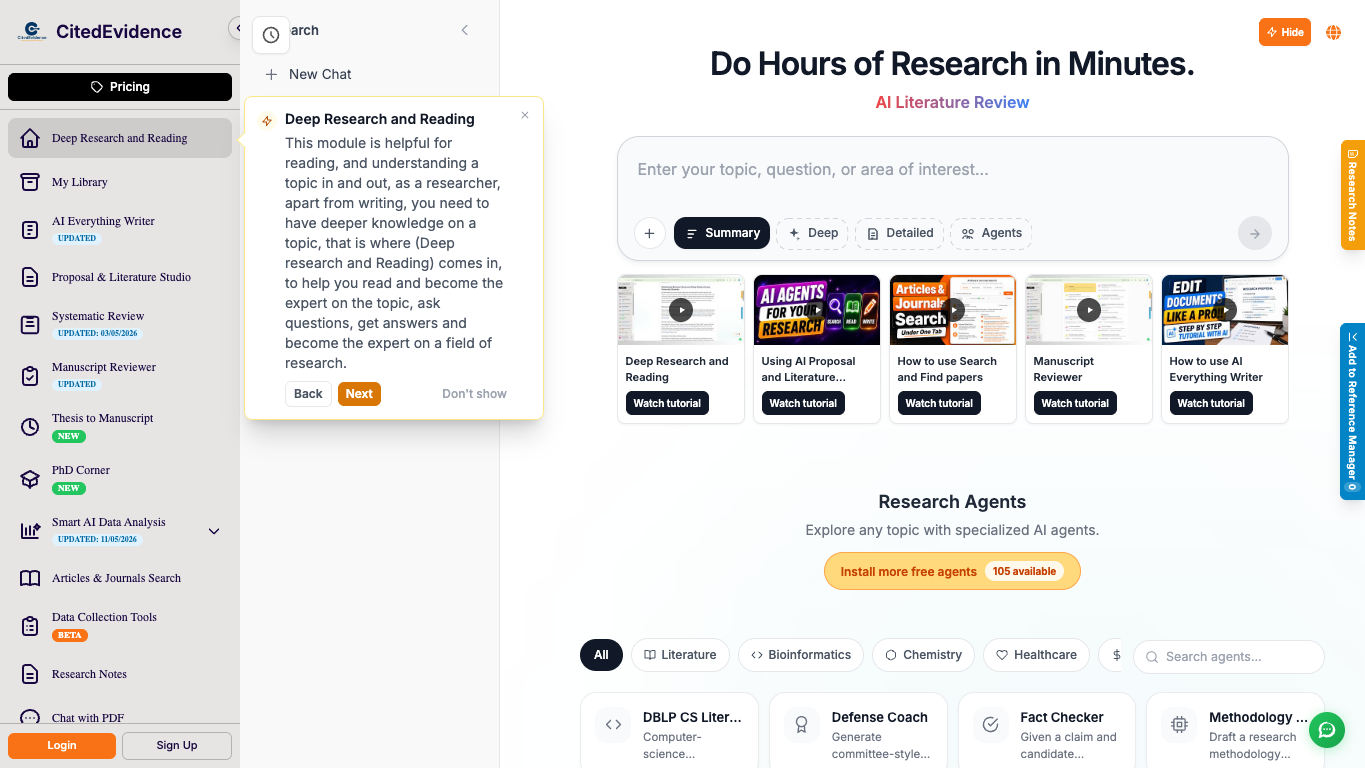Click the orange Hide button

1285,32
